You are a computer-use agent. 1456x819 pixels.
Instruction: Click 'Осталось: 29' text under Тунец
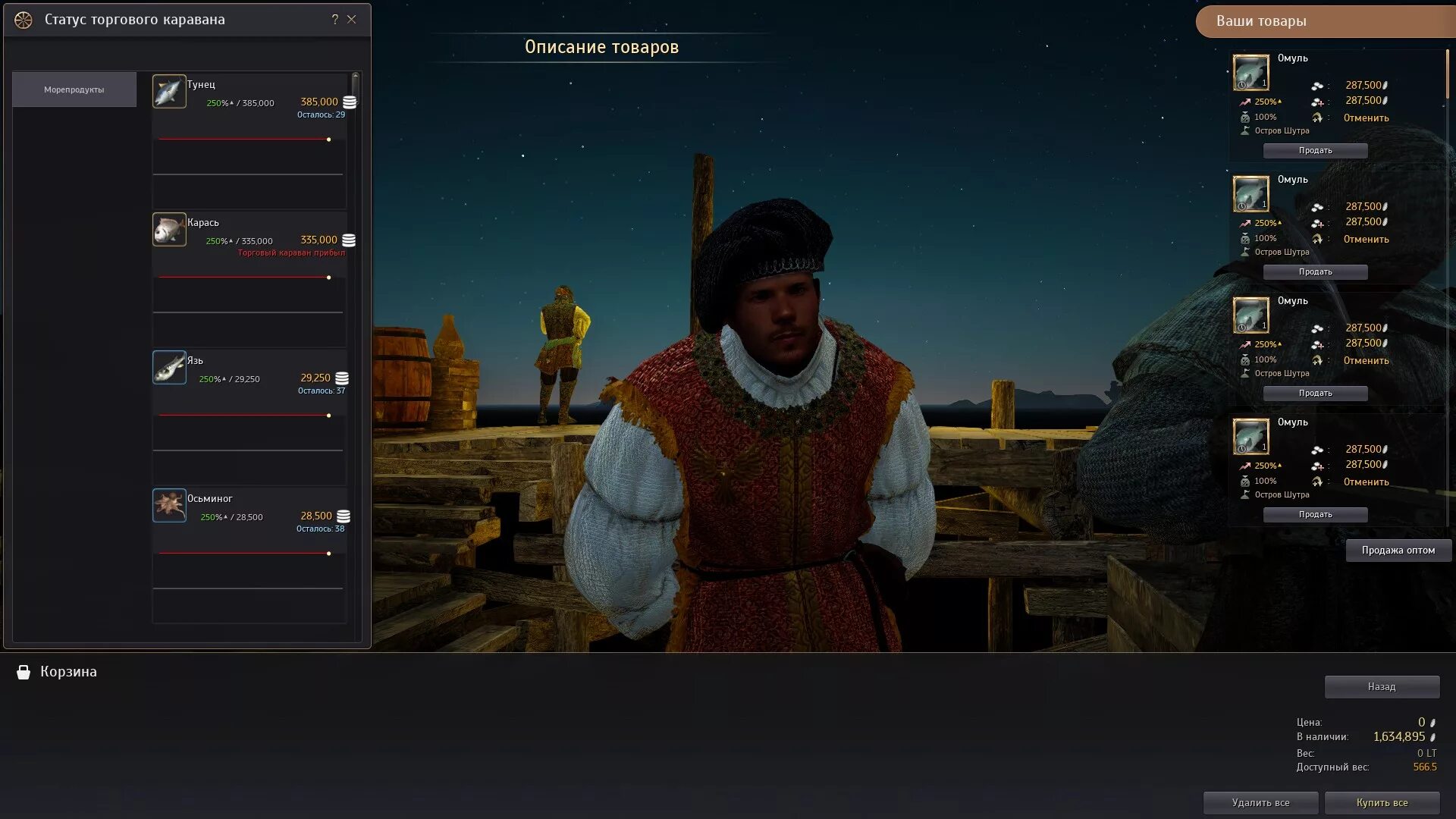click(321, 115)
